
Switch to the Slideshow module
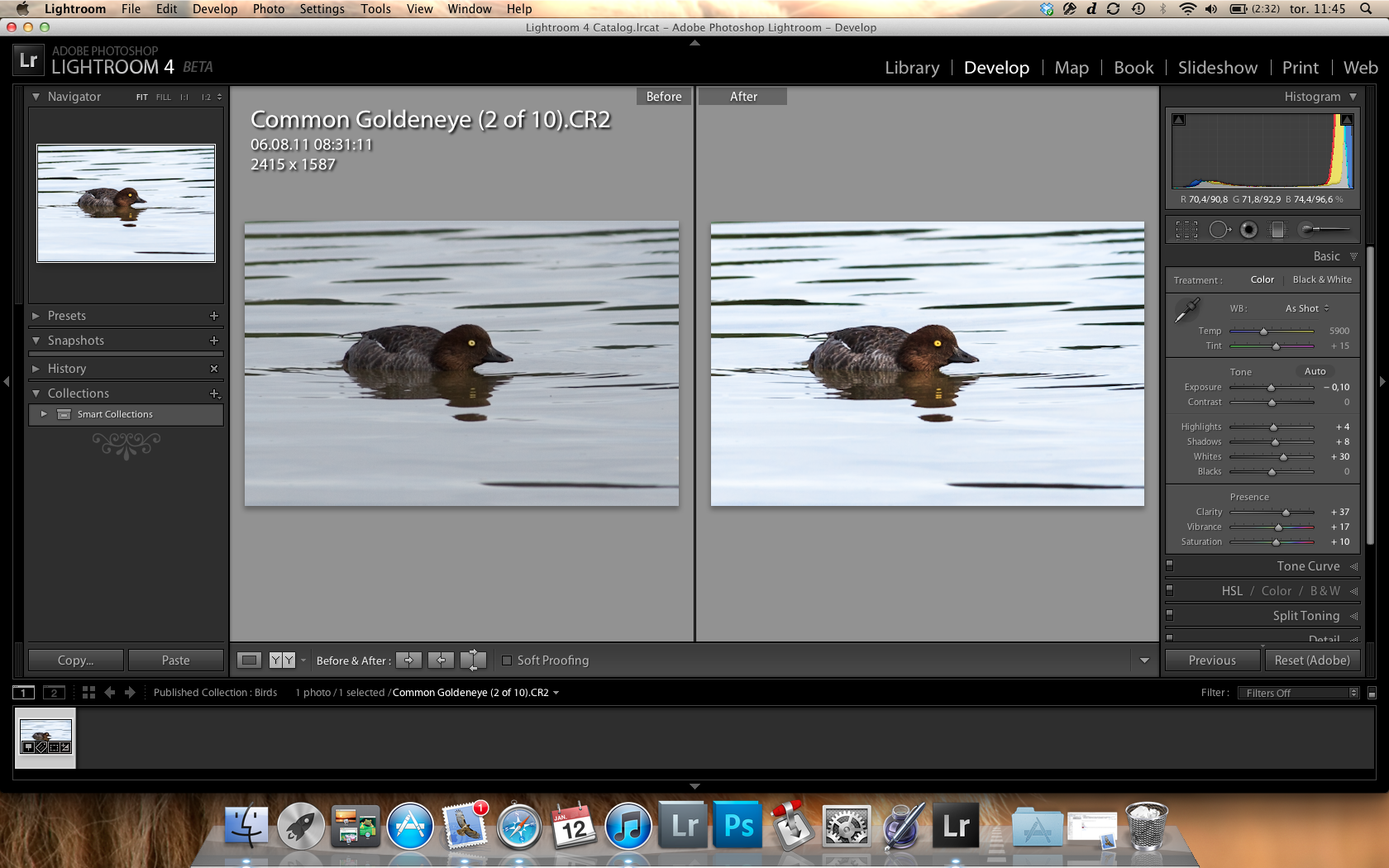coord(1218,68)
